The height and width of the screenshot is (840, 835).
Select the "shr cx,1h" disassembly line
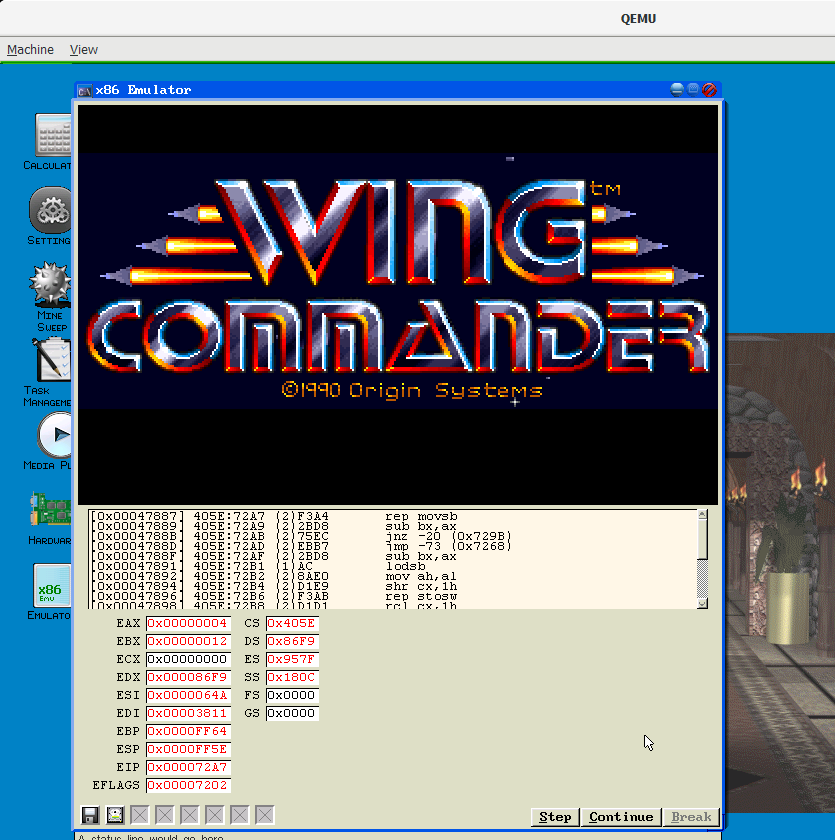point(393,587)
